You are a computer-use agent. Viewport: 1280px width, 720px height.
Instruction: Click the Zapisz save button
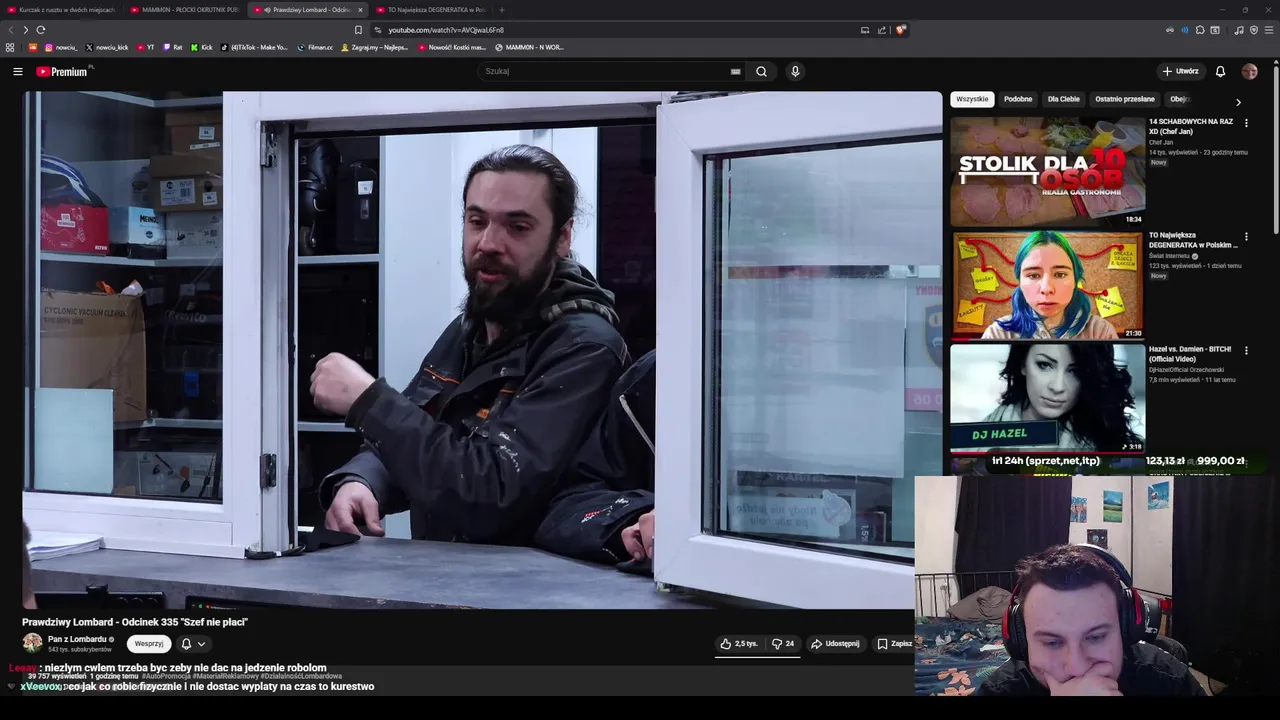coord(894,644)
